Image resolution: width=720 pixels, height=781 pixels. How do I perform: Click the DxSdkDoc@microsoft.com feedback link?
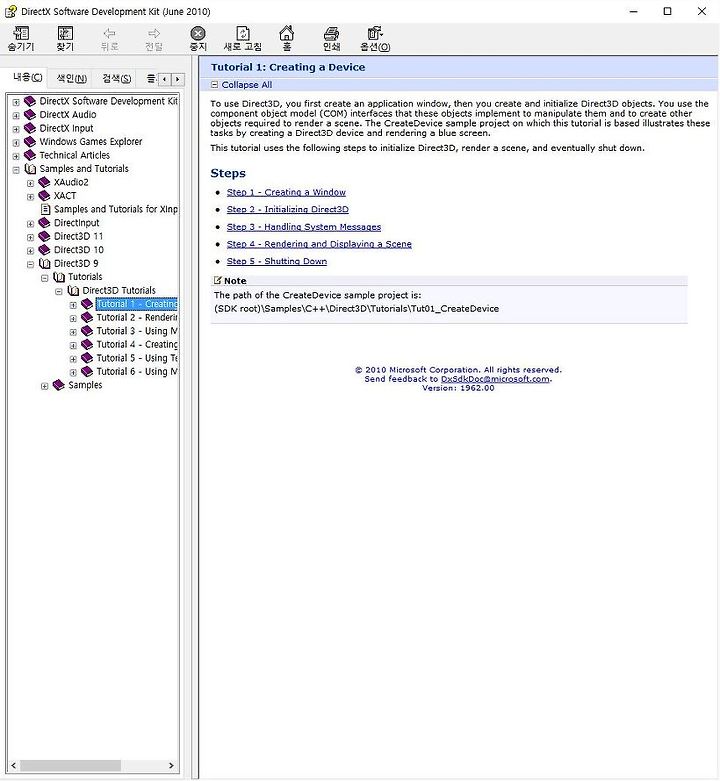coord(495,379)
